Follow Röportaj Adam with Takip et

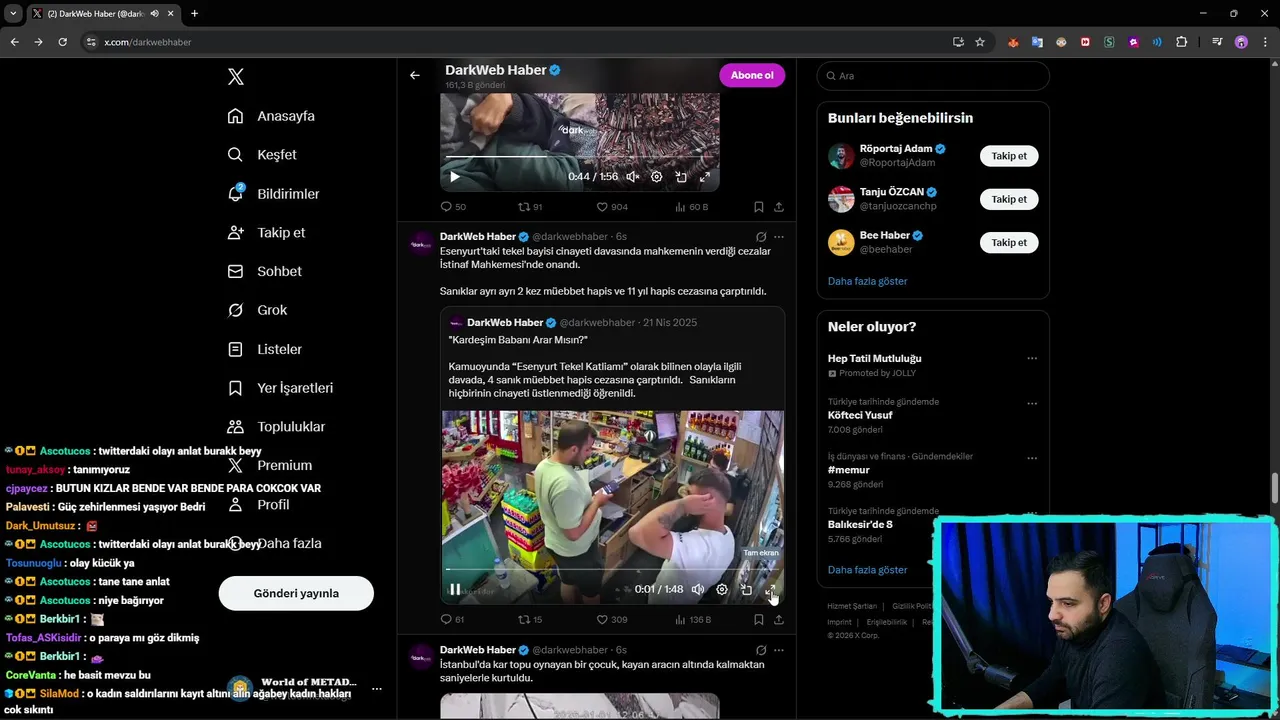point(1009,156)
